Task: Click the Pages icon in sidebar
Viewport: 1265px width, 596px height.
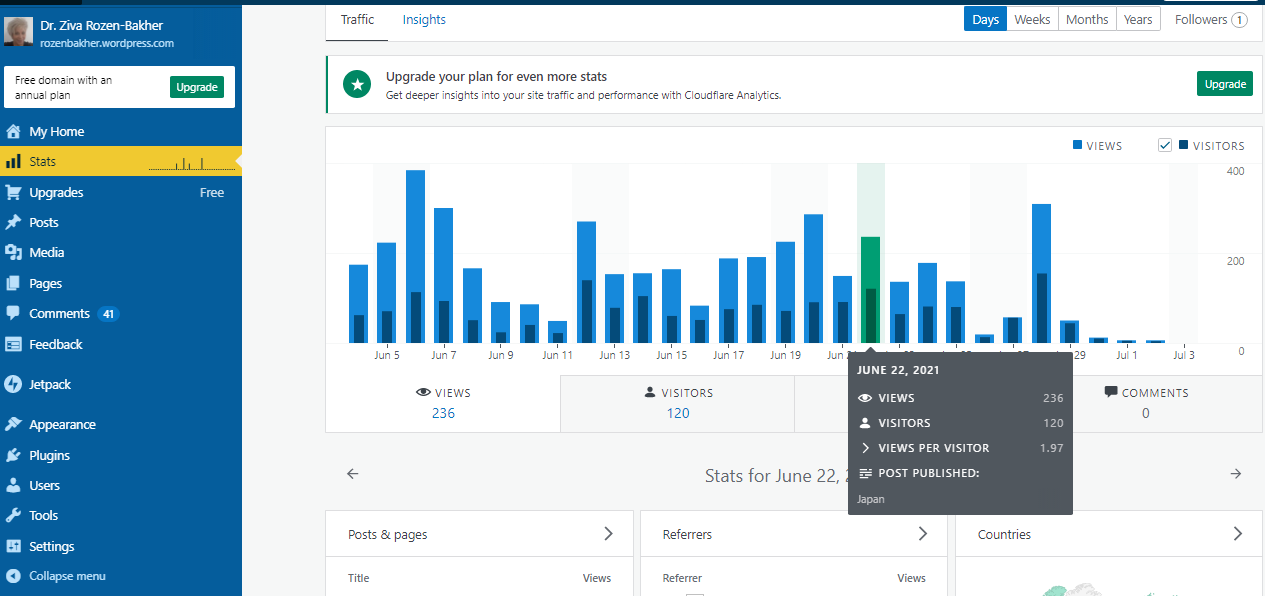Action: [13, 283]
